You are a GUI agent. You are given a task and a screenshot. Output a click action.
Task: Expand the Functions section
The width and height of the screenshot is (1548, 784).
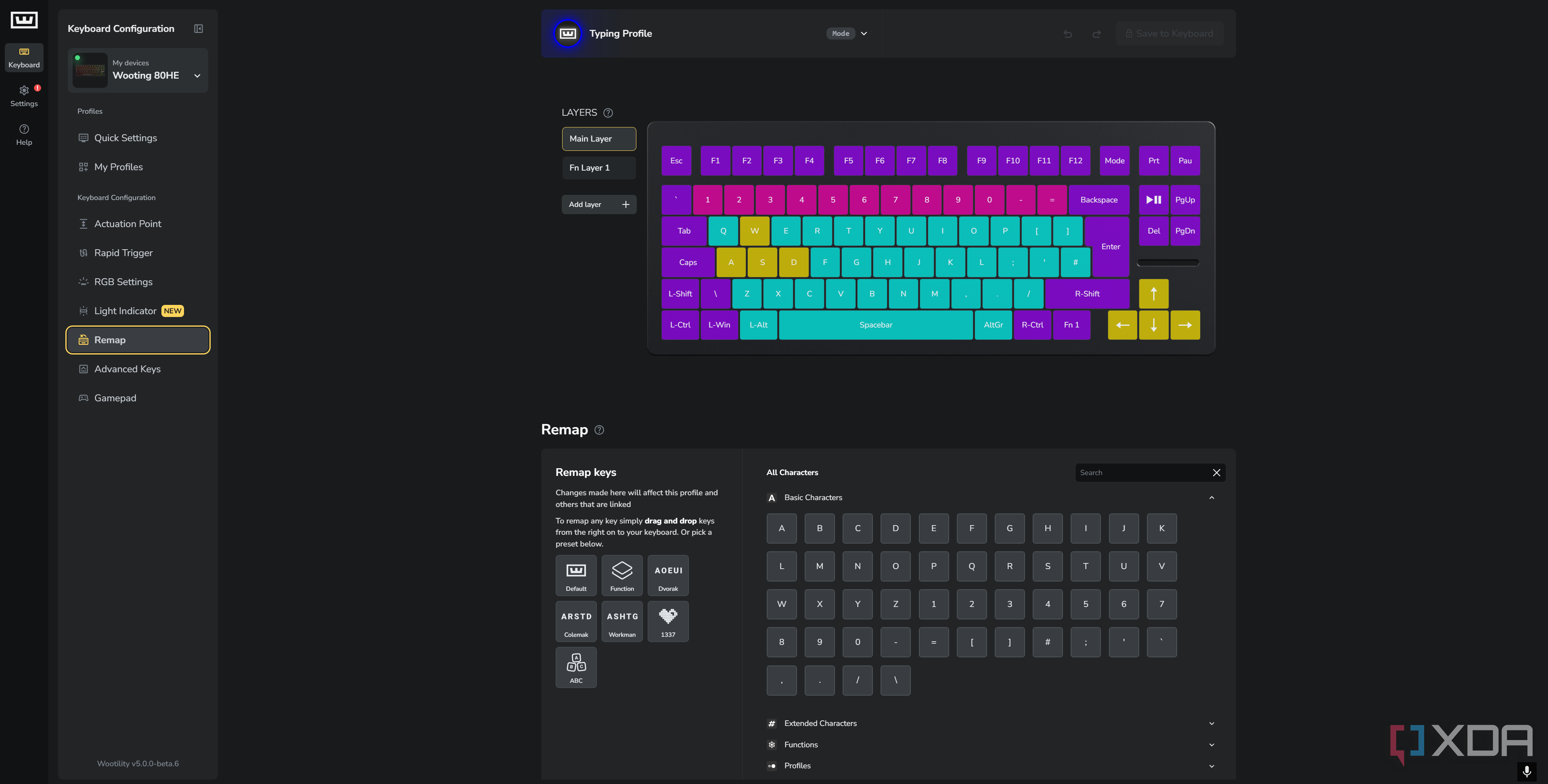(1211, 744)
